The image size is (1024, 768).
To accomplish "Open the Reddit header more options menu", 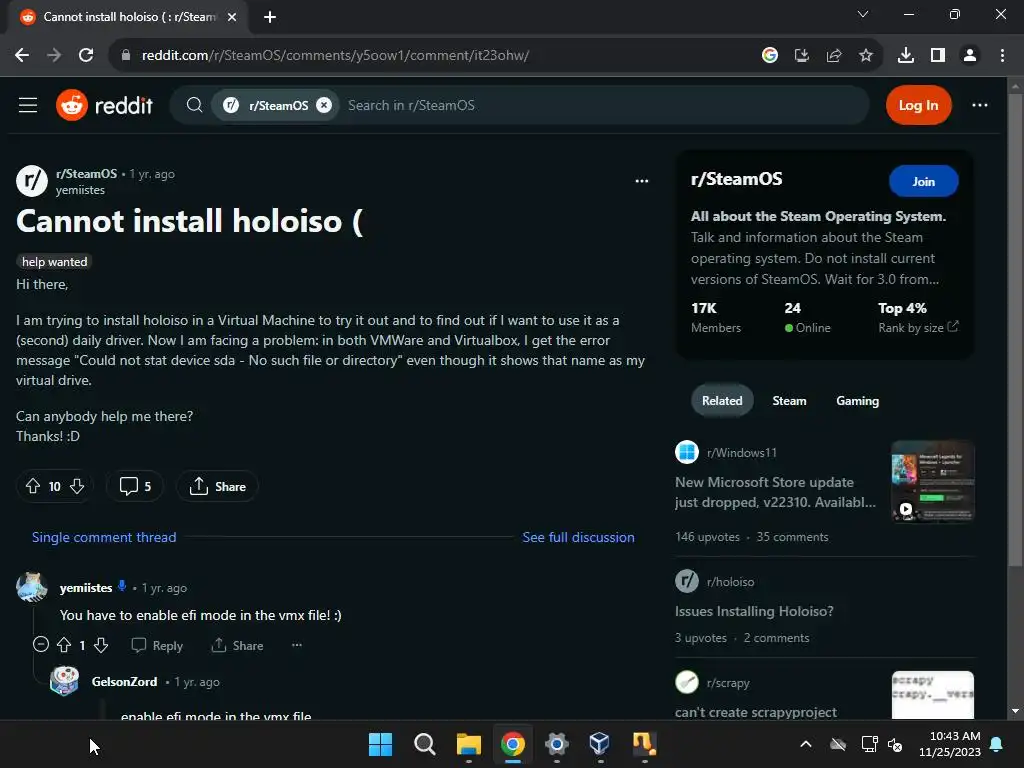I will point(980,105).
